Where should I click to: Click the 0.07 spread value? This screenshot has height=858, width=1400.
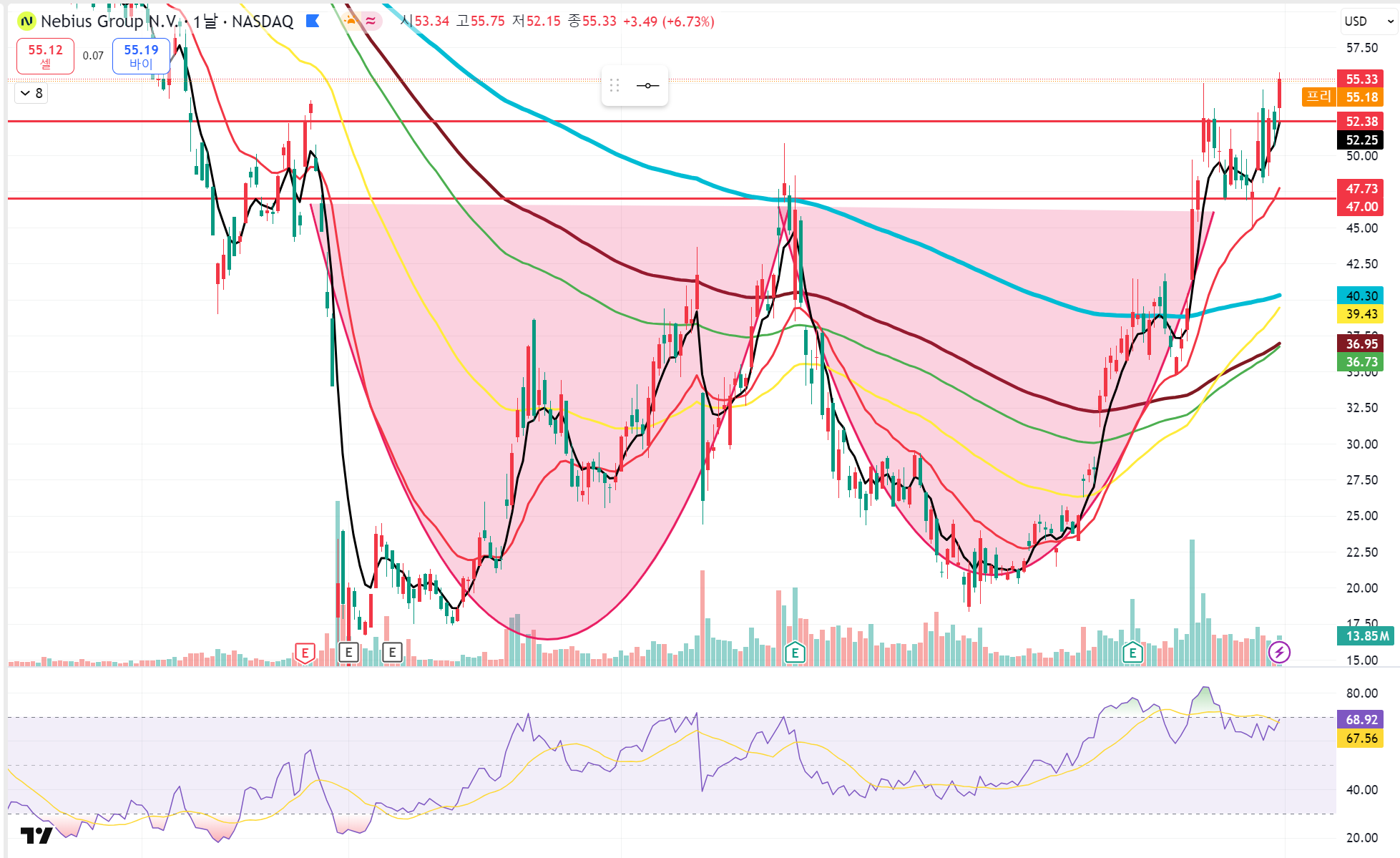(x=93, y=56)
